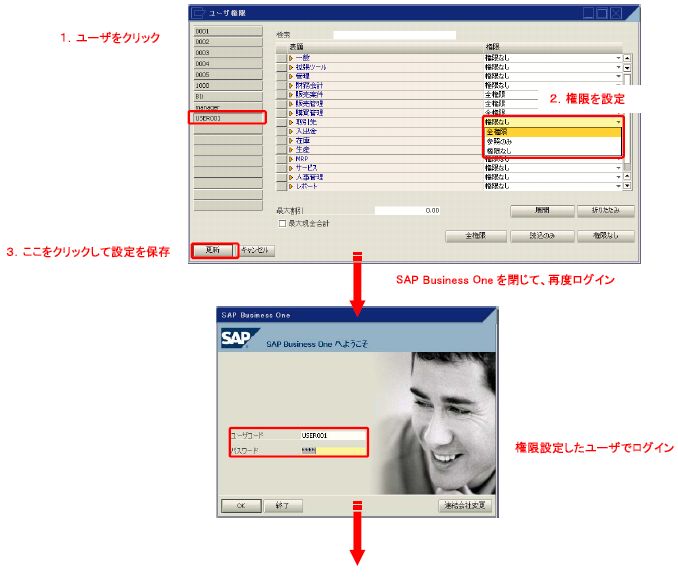Select user 0005 in the user list

click(228, 74)
